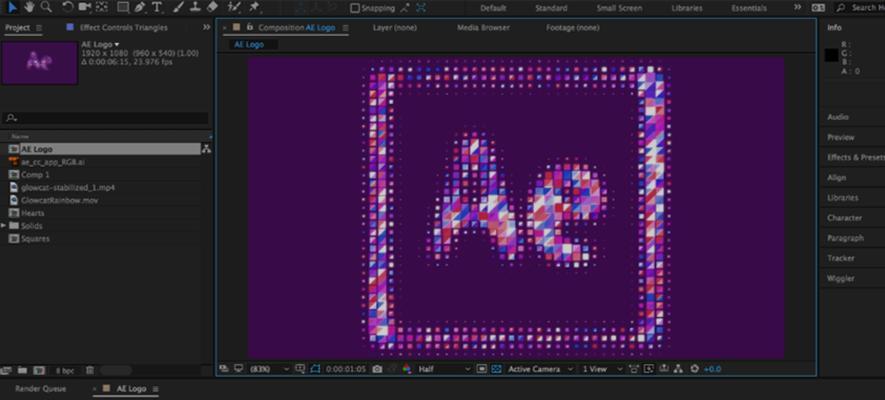The height and width of the screenshot is (400, 885).
Task: Select the Unified Camera tool
Action: pos(85,7)
